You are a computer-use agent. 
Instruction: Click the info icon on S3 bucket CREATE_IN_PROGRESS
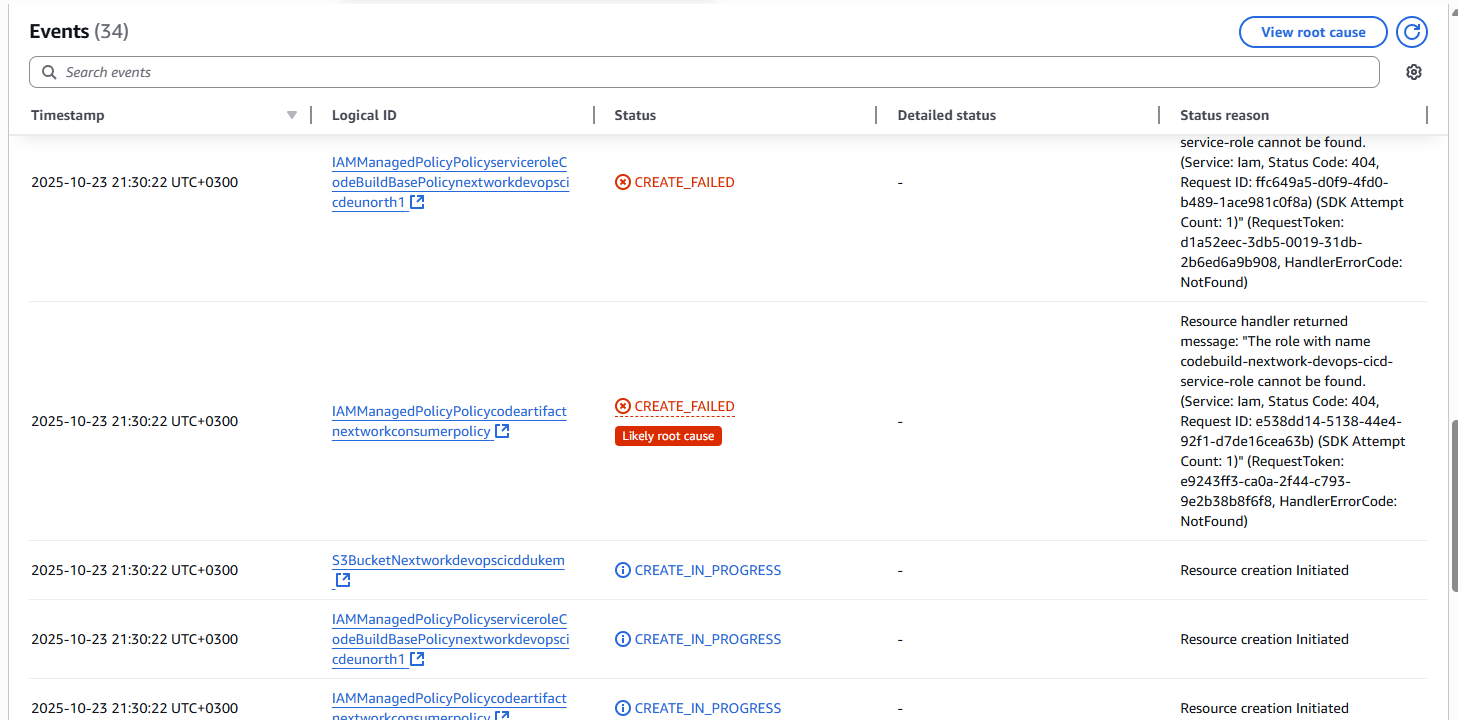623,570
